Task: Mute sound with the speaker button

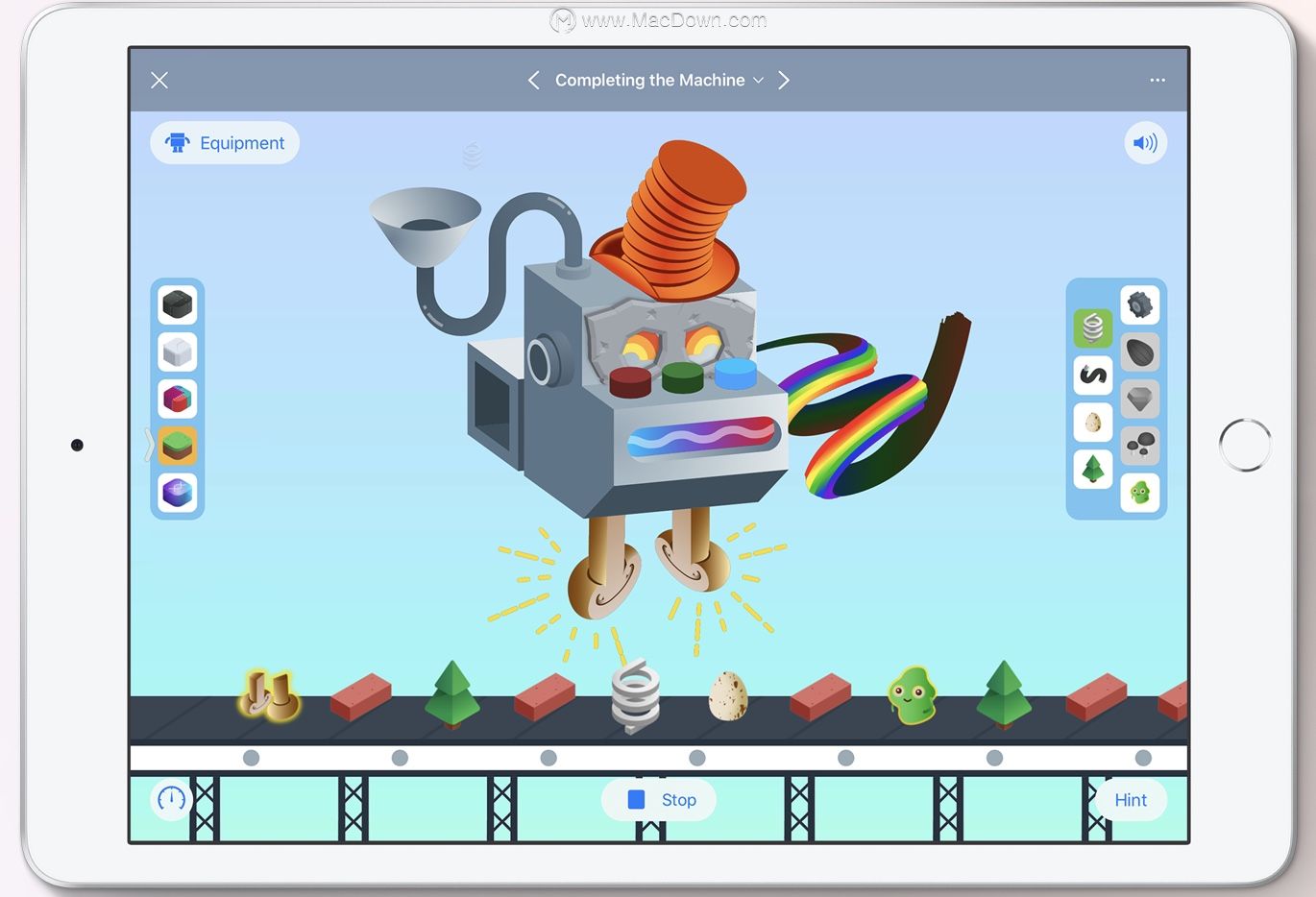Action: pyautogui.click(x=1145, y=143)
